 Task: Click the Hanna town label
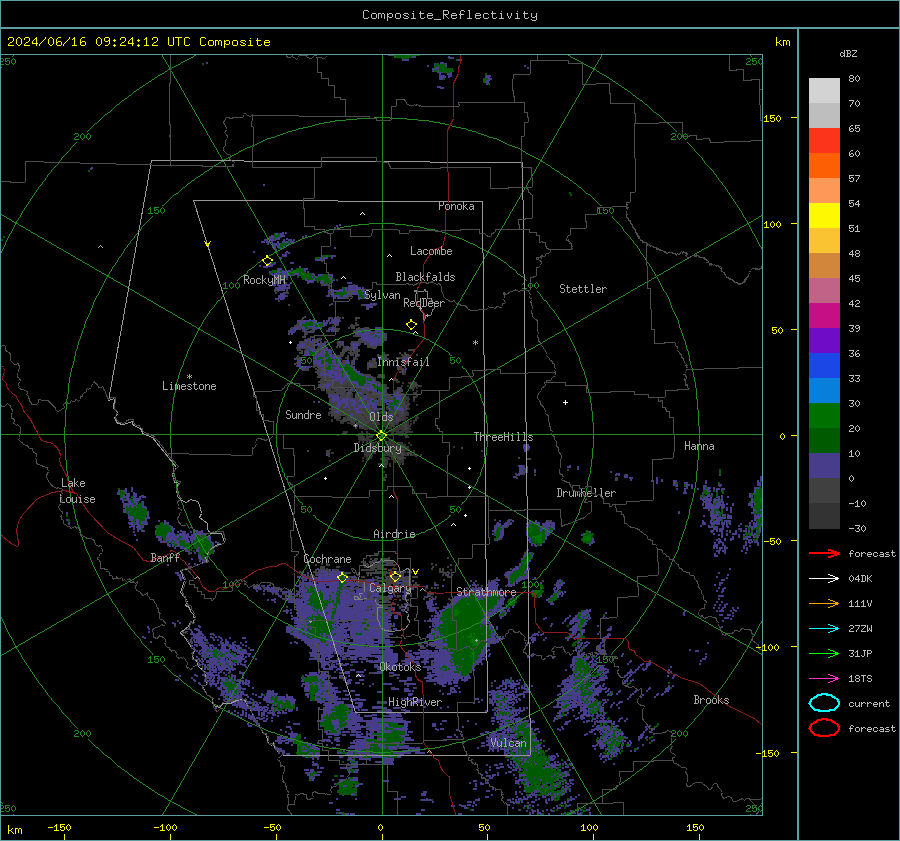coord(699,446)
